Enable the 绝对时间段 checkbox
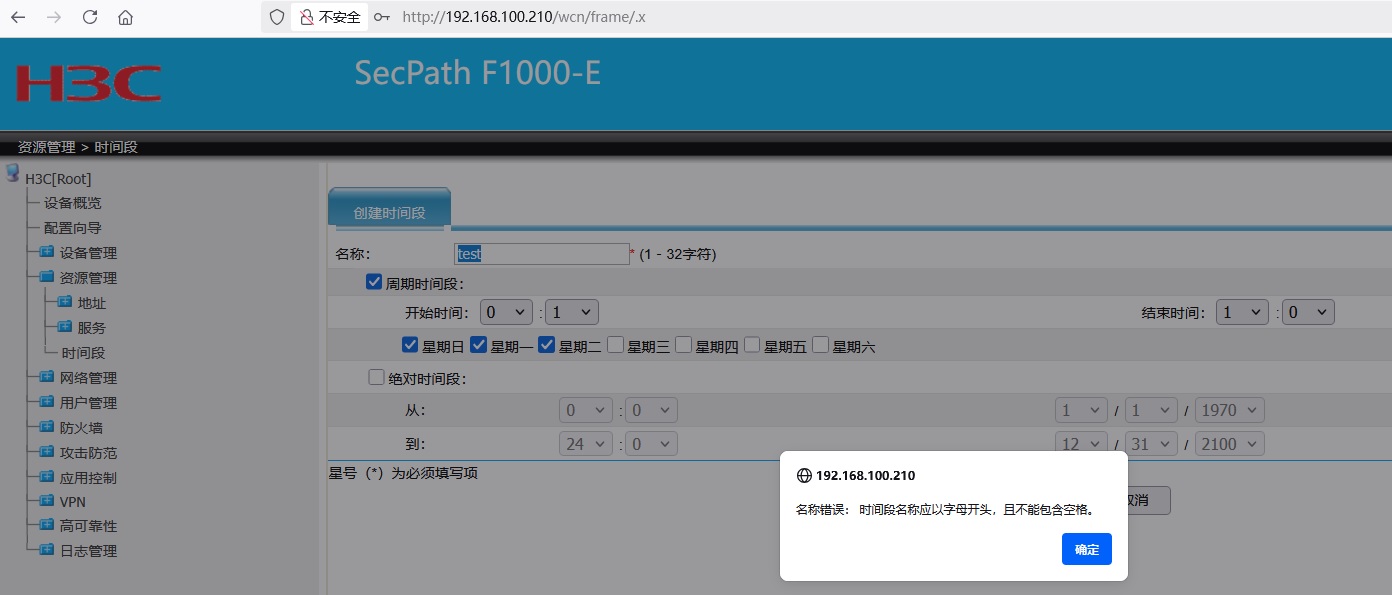Image resolution: width=1392 pixels, height=595 pixels. [x=376, y=378]
